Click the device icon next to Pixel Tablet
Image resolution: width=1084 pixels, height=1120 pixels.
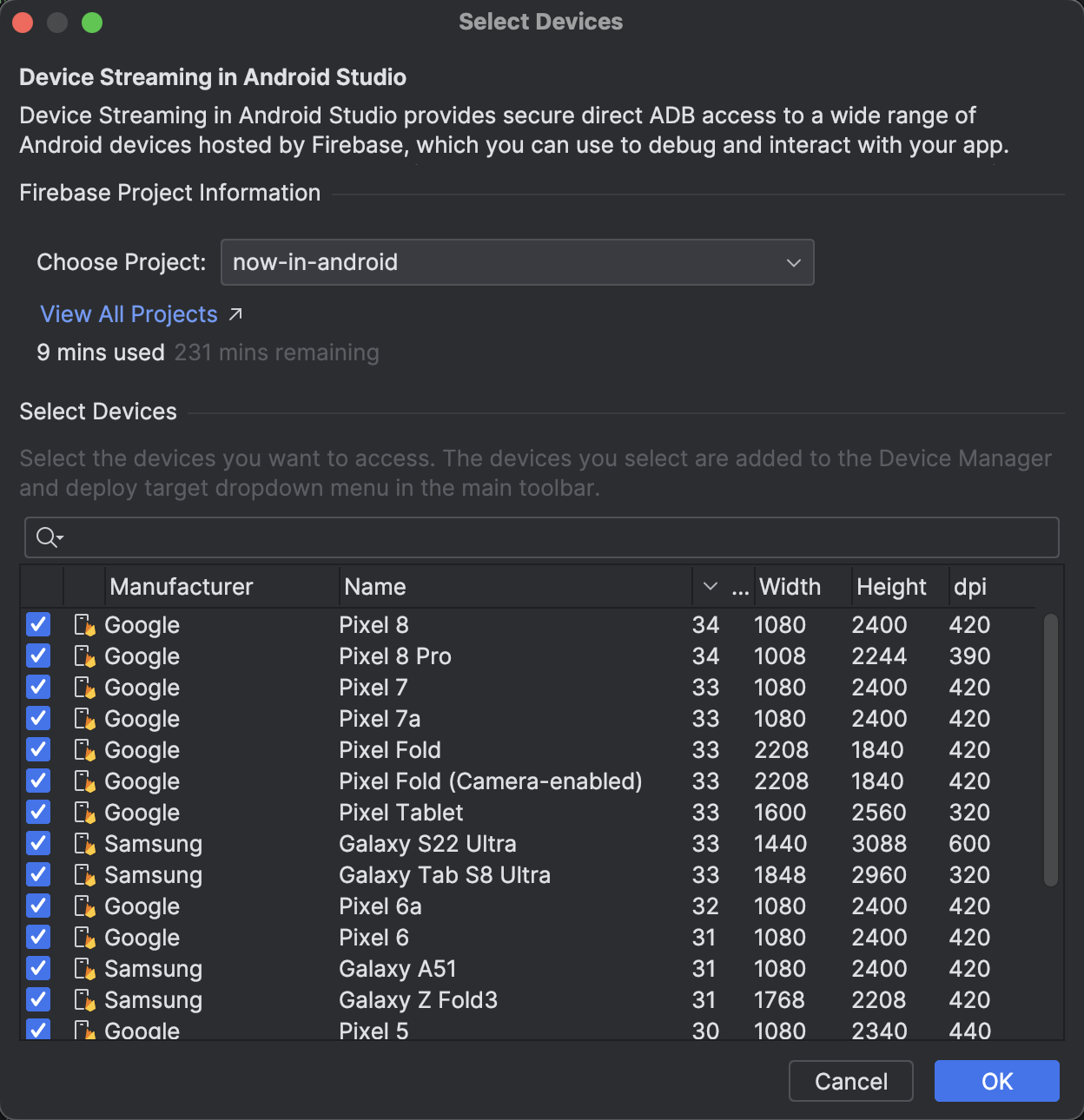click(x=83, y=812)
